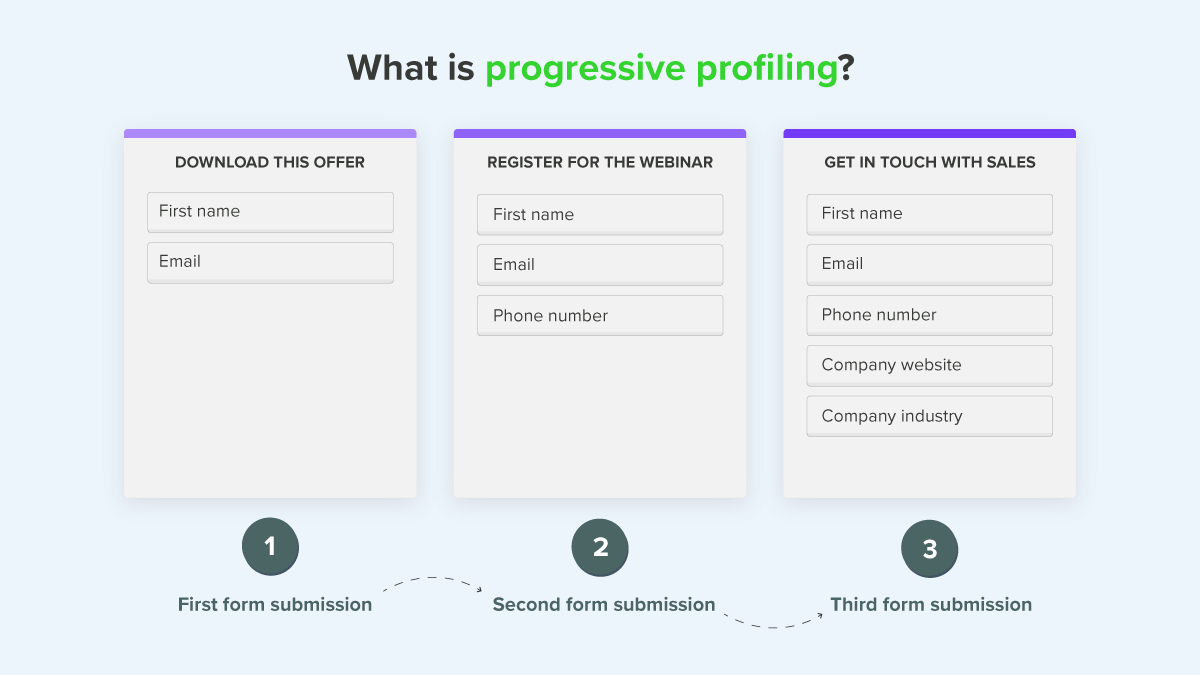The height and width of the screenshot is (677, 1200).
Task: Focus First name field in webinar registration form
Action: pos(600,215)
